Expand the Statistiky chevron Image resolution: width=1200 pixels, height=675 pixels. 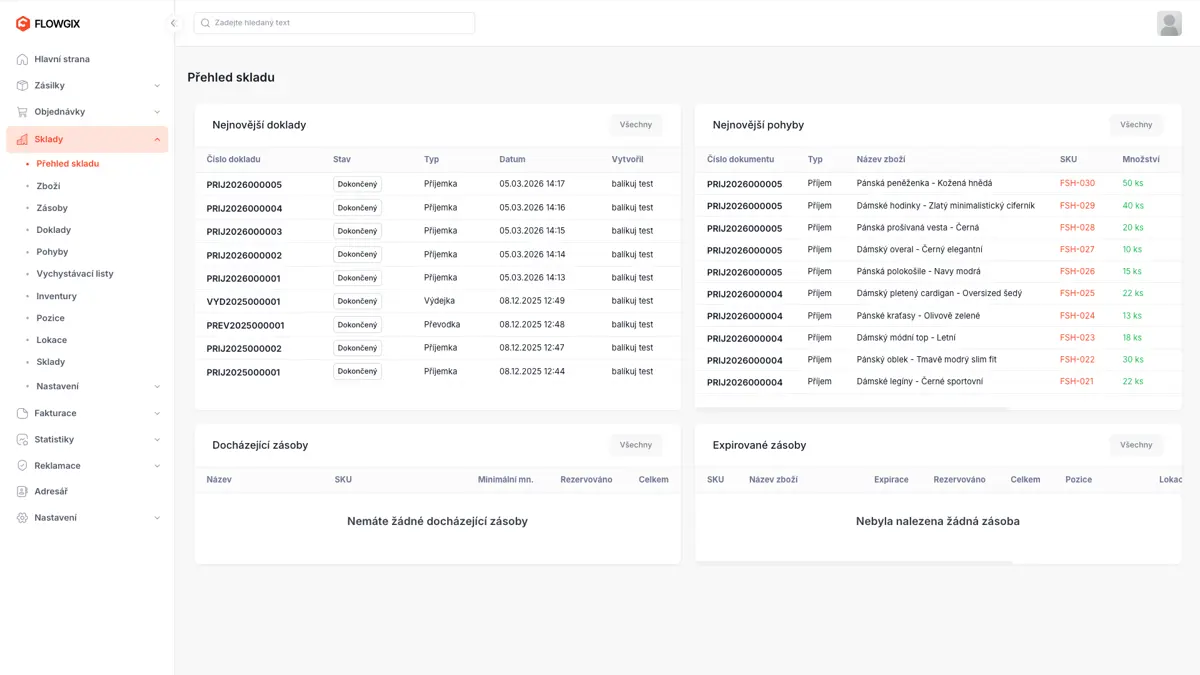point(157,440)
